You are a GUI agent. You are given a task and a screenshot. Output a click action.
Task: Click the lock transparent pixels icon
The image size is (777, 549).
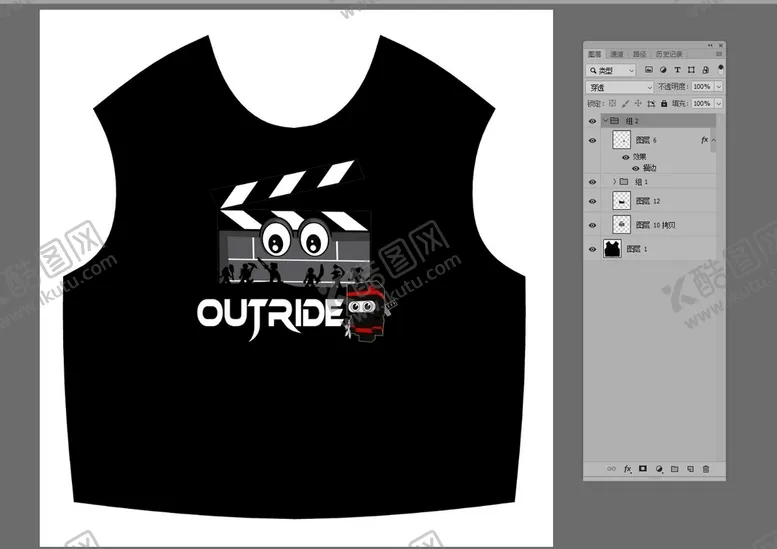click(612, 103)
